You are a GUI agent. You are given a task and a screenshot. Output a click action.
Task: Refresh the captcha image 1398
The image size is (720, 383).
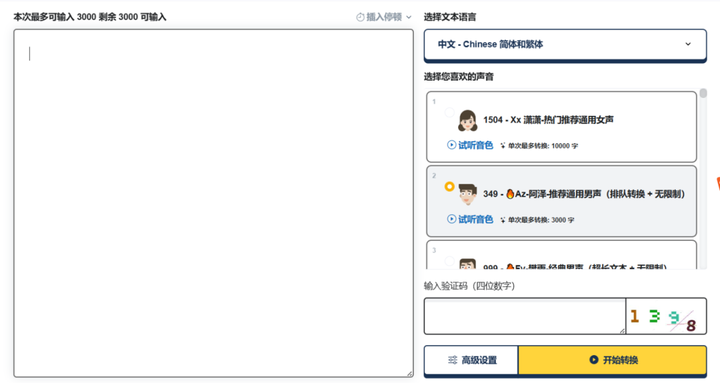pyautogui.click(x=666, y=316)
